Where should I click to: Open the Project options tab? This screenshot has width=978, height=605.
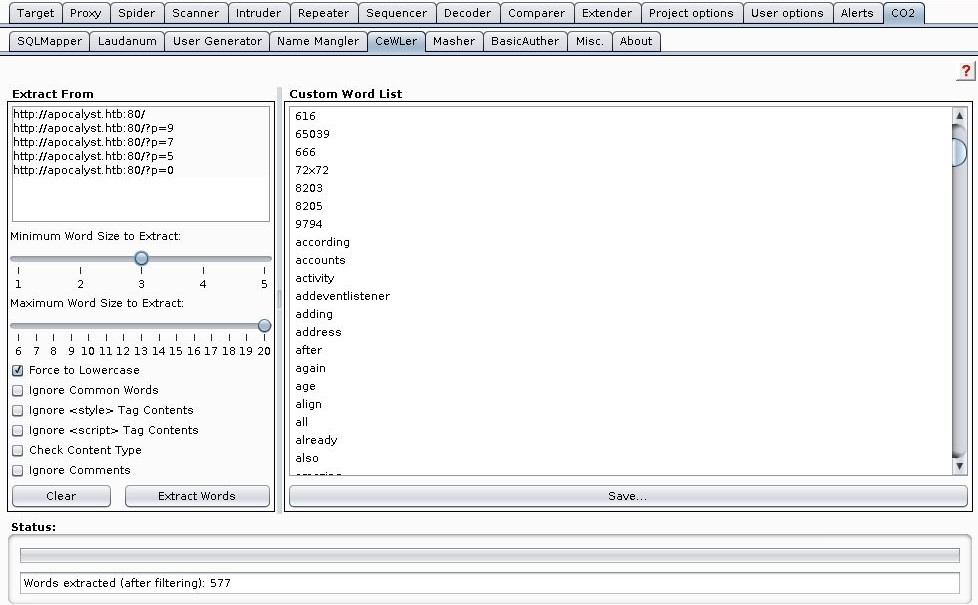coord(691,13)
